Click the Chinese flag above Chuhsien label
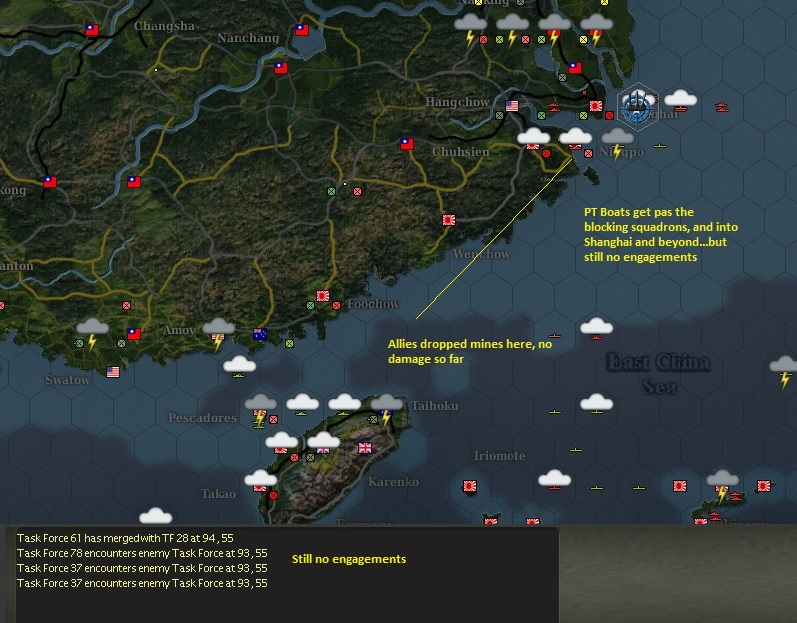The image size is (797, 623). pyautogui.click(x=407, y=144)
